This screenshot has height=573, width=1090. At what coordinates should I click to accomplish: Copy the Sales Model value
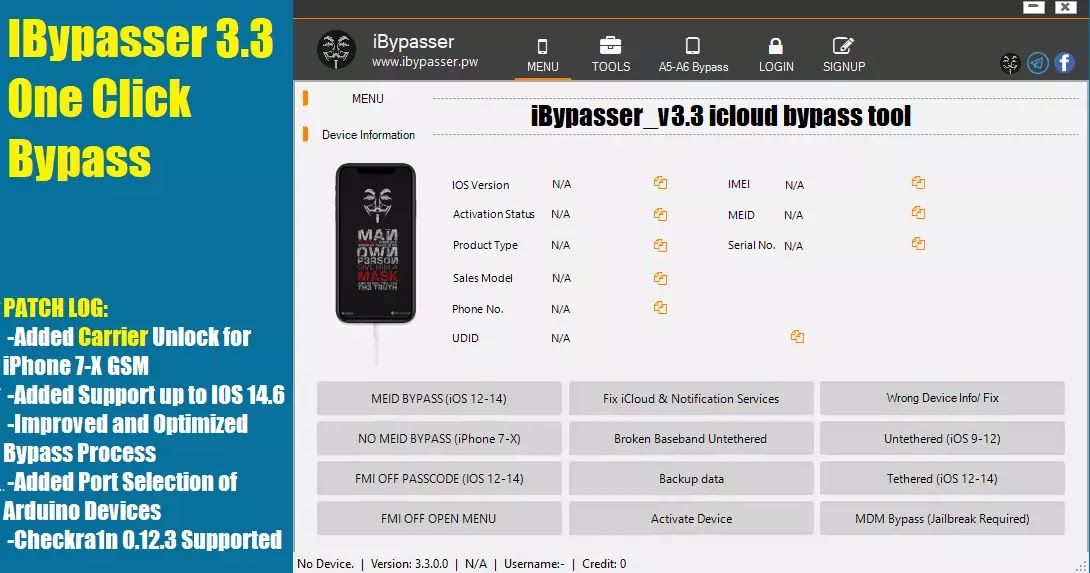(660, 278)
